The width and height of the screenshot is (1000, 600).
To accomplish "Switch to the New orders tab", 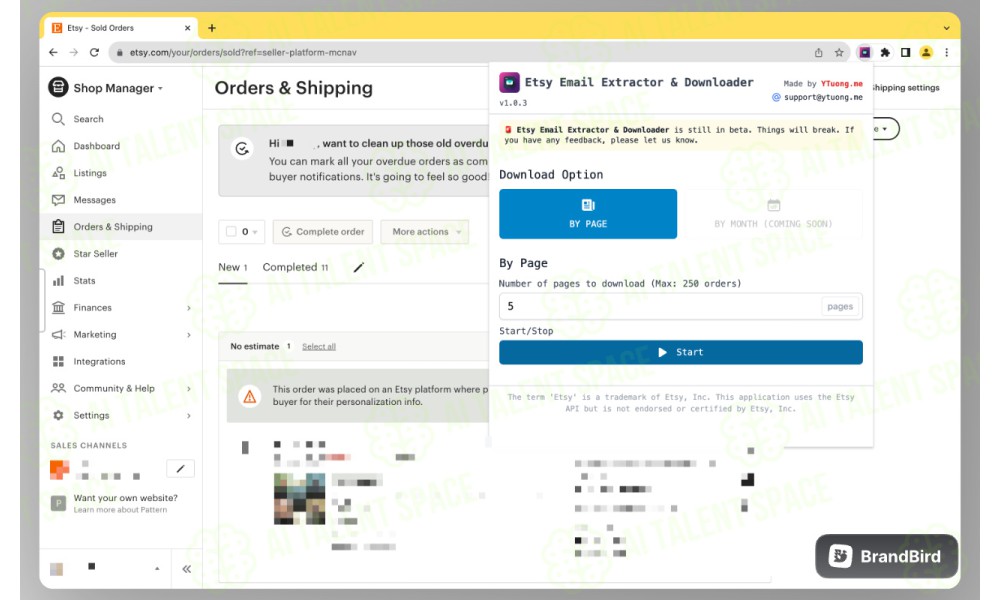I will [233, 267].
